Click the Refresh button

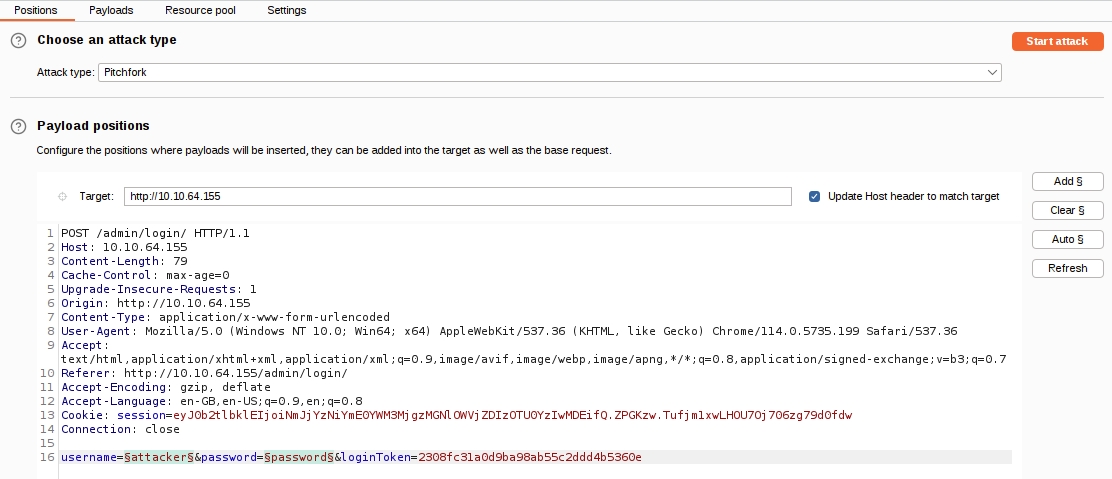[x=1067, y=269]
